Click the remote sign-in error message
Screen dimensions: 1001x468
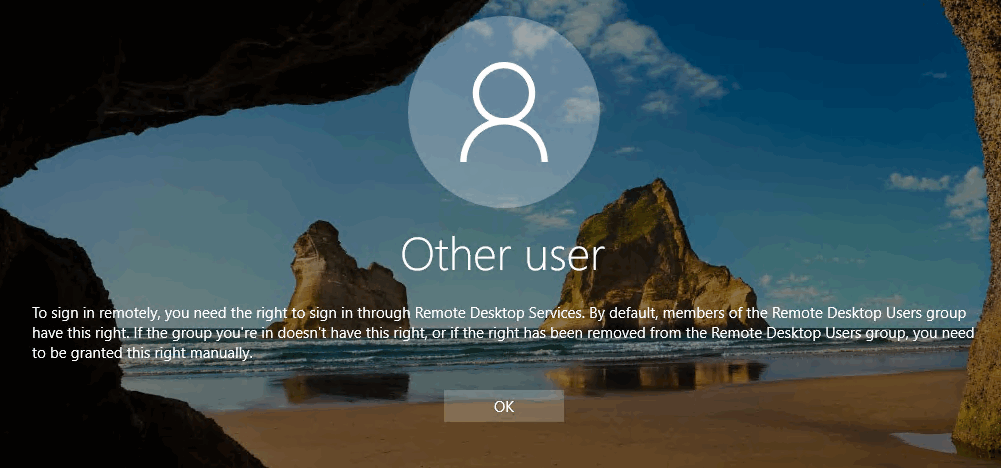[x=500, y=333]
